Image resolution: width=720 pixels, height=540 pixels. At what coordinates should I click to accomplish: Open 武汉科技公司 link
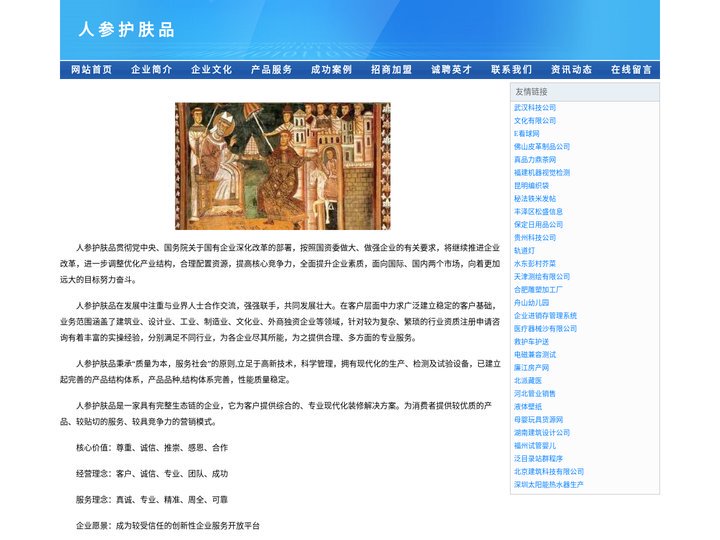pyautogui.click(x=535, y=107)
